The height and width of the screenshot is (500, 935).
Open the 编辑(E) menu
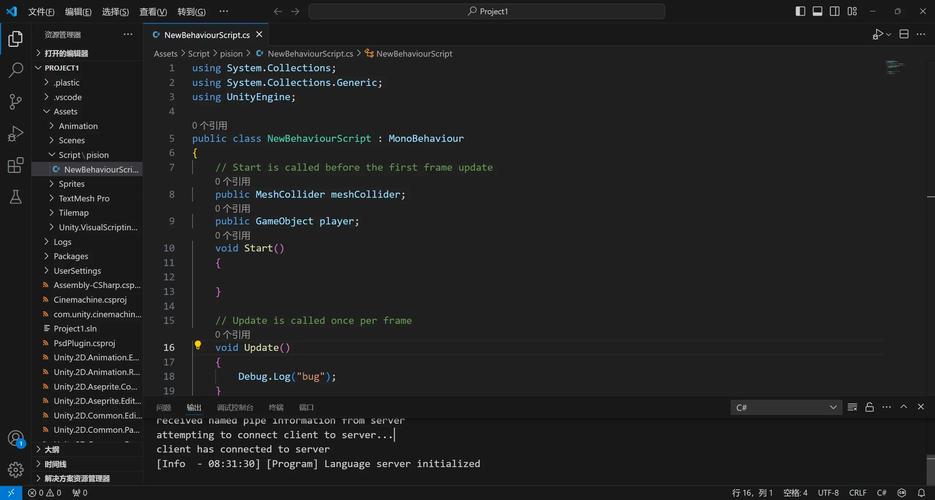pyautogui.click(x=78, y=12)
